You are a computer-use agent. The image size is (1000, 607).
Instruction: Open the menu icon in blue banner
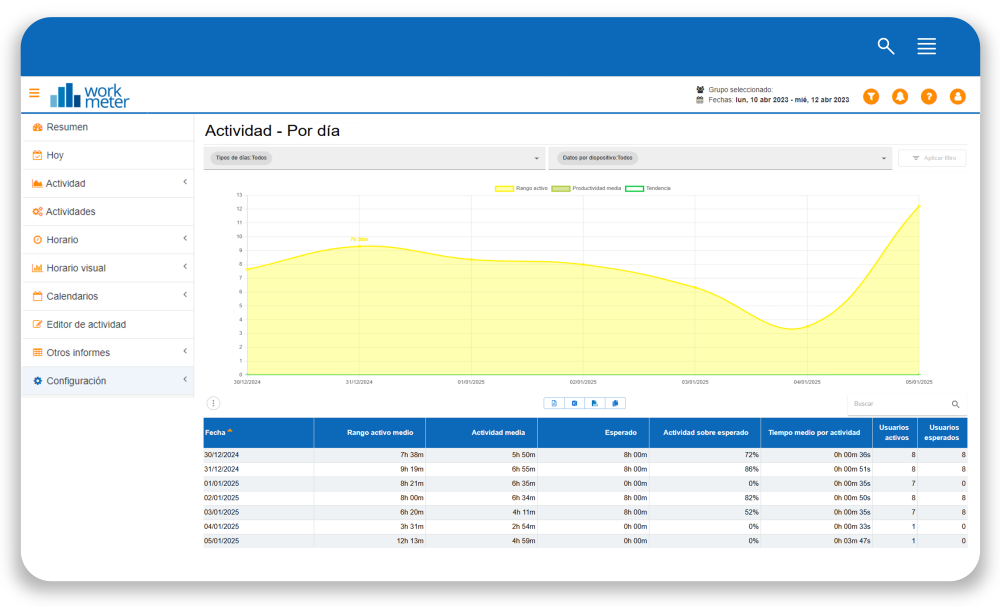pos(926,46)
